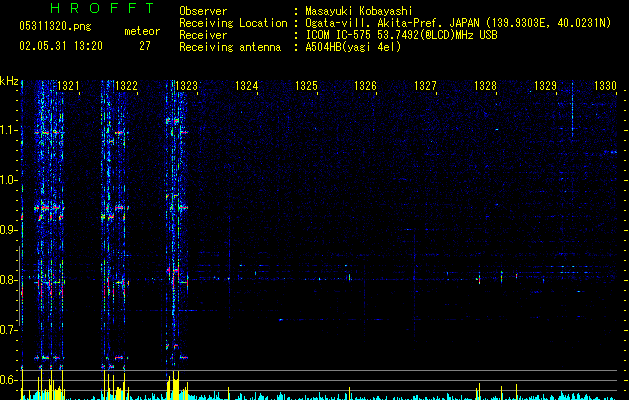Viewport: 629px width, 400px height.
Task: Click the kHz axis unit label
Action: tap(9, 81)
